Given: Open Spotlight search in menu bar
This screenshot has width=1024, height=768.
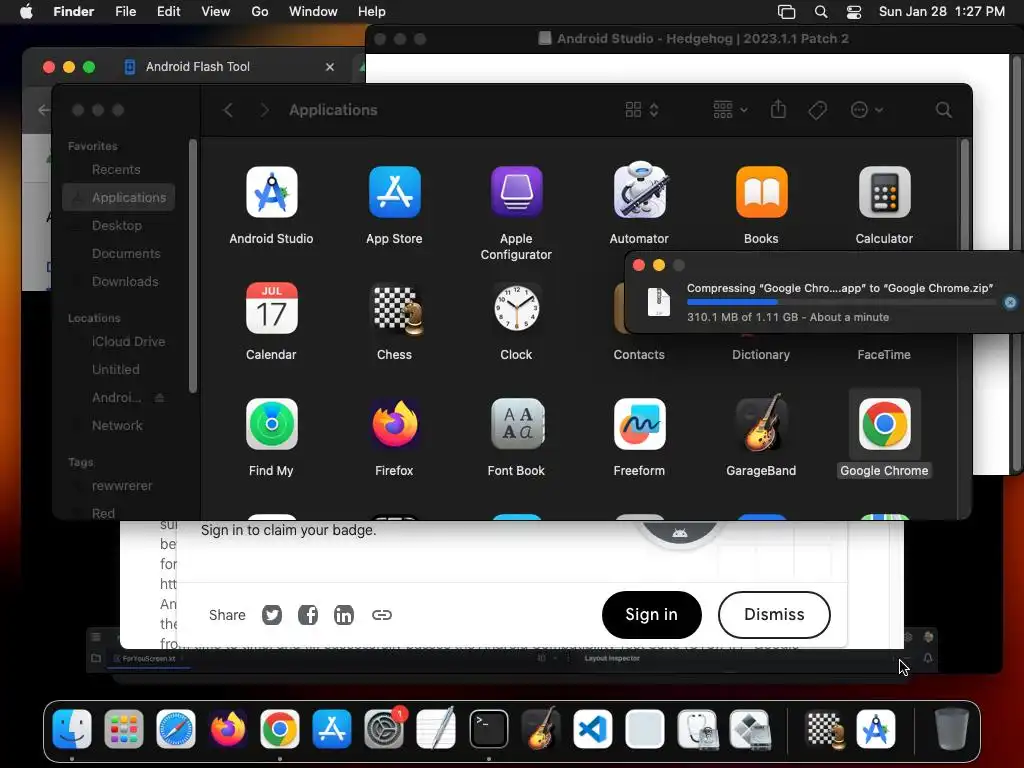Looking at the screenshot, I should click(x=821, y=12).
